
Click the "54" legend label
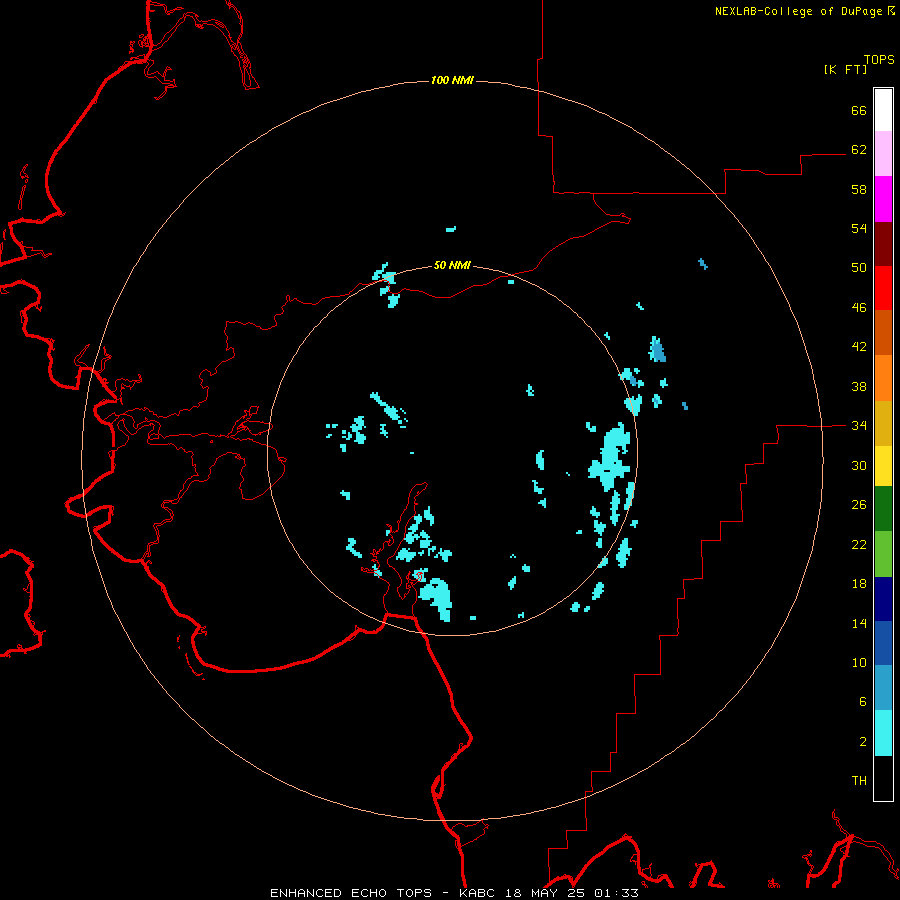pos(859,228)
